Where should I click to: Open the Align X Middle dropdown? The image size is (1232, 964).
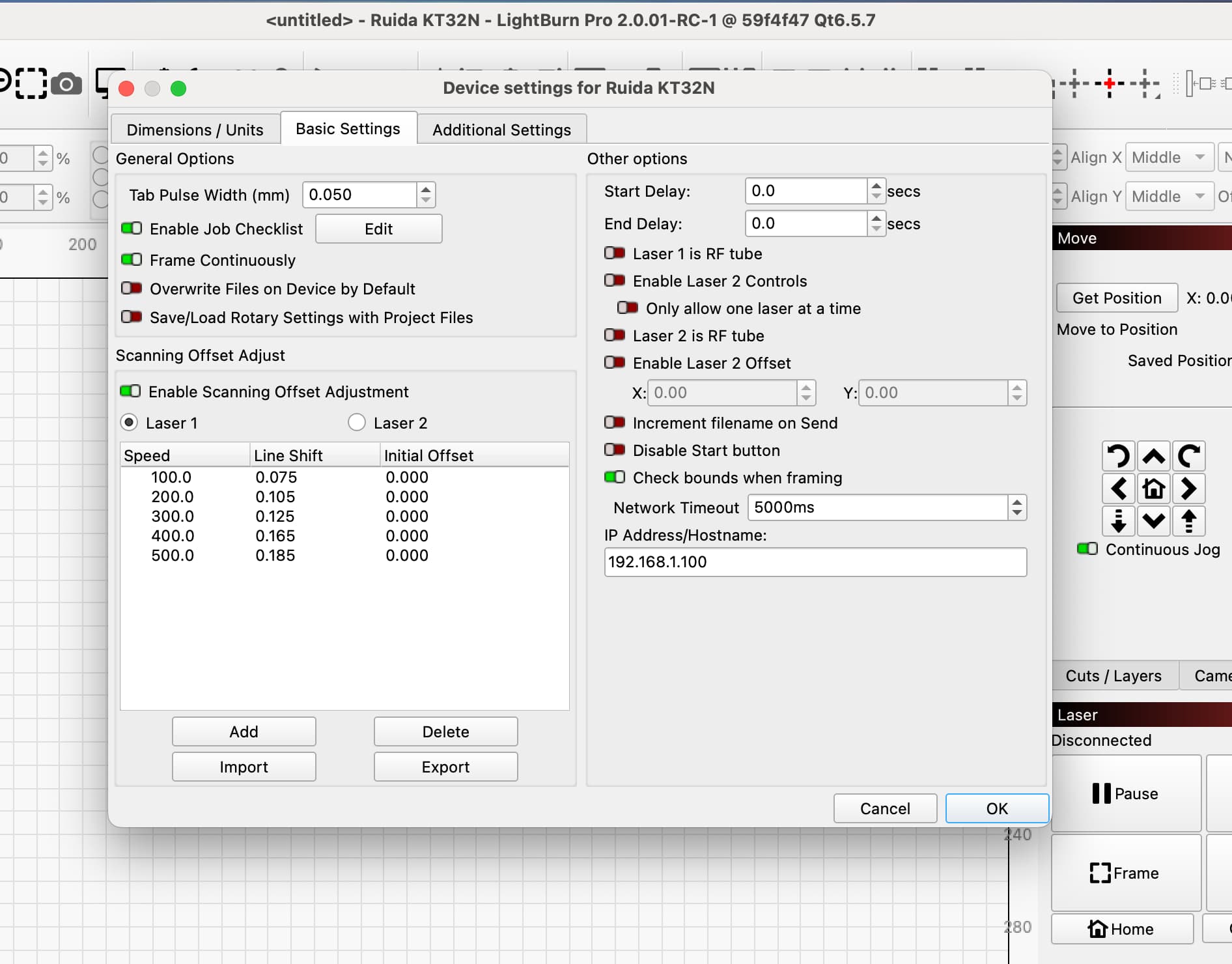pyautogui.click(x=1168, y=158)
